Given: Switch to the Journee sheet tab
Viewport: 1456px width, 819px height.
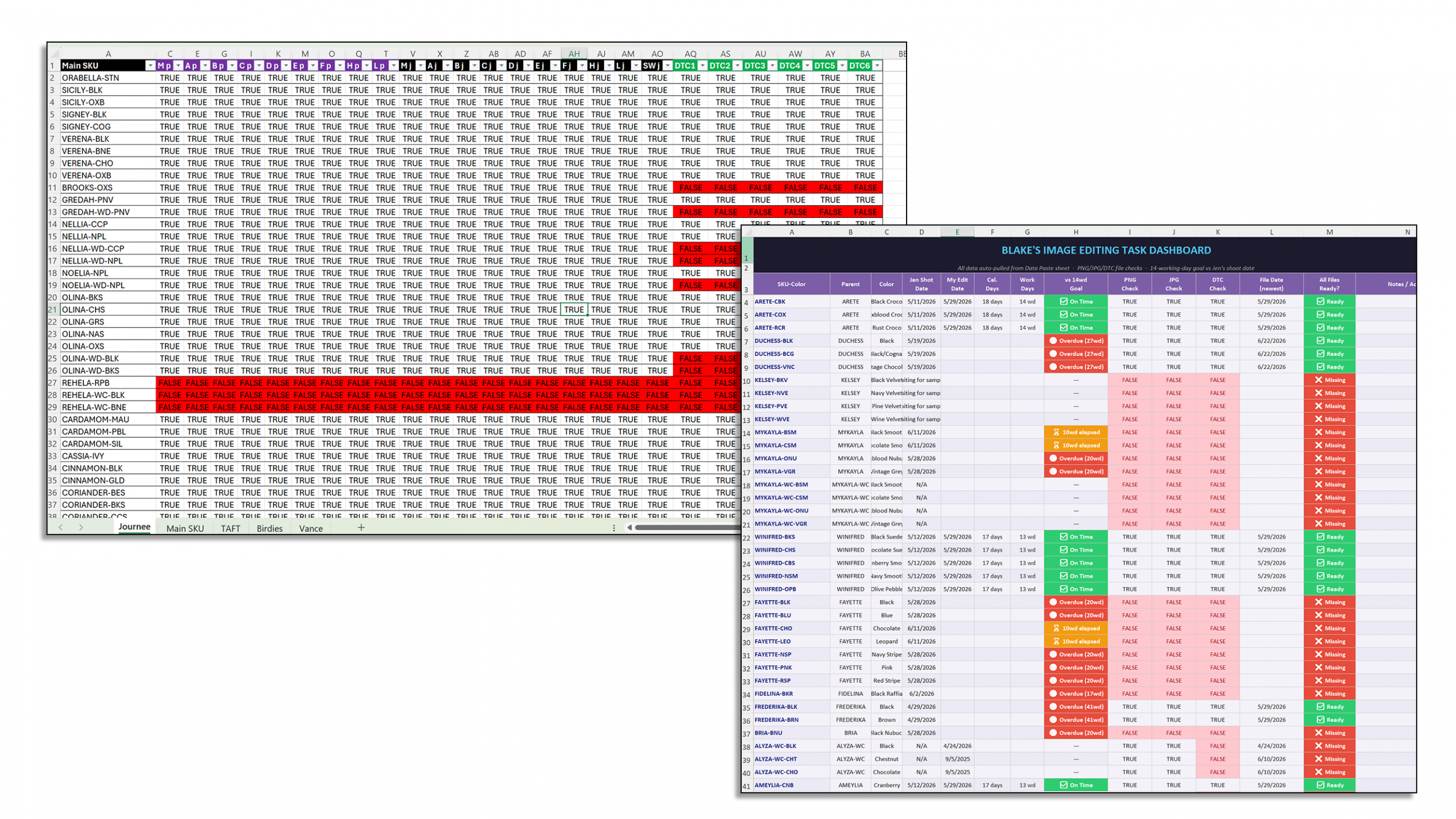Looking at the screenshot, I should pos(134,527).
